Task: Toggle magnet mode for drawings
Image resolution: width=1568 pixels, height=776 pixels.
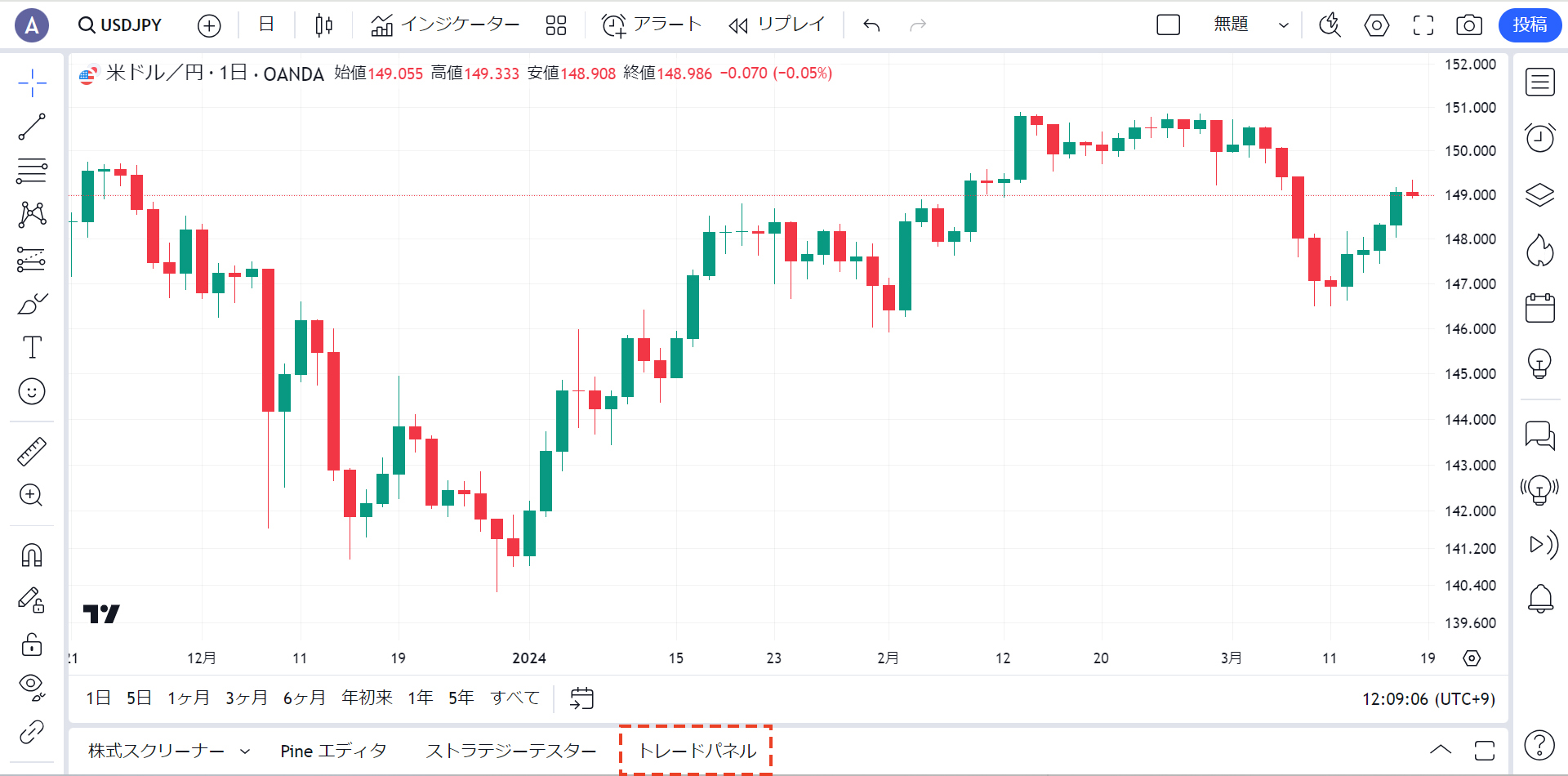Action: click(32, 555)
